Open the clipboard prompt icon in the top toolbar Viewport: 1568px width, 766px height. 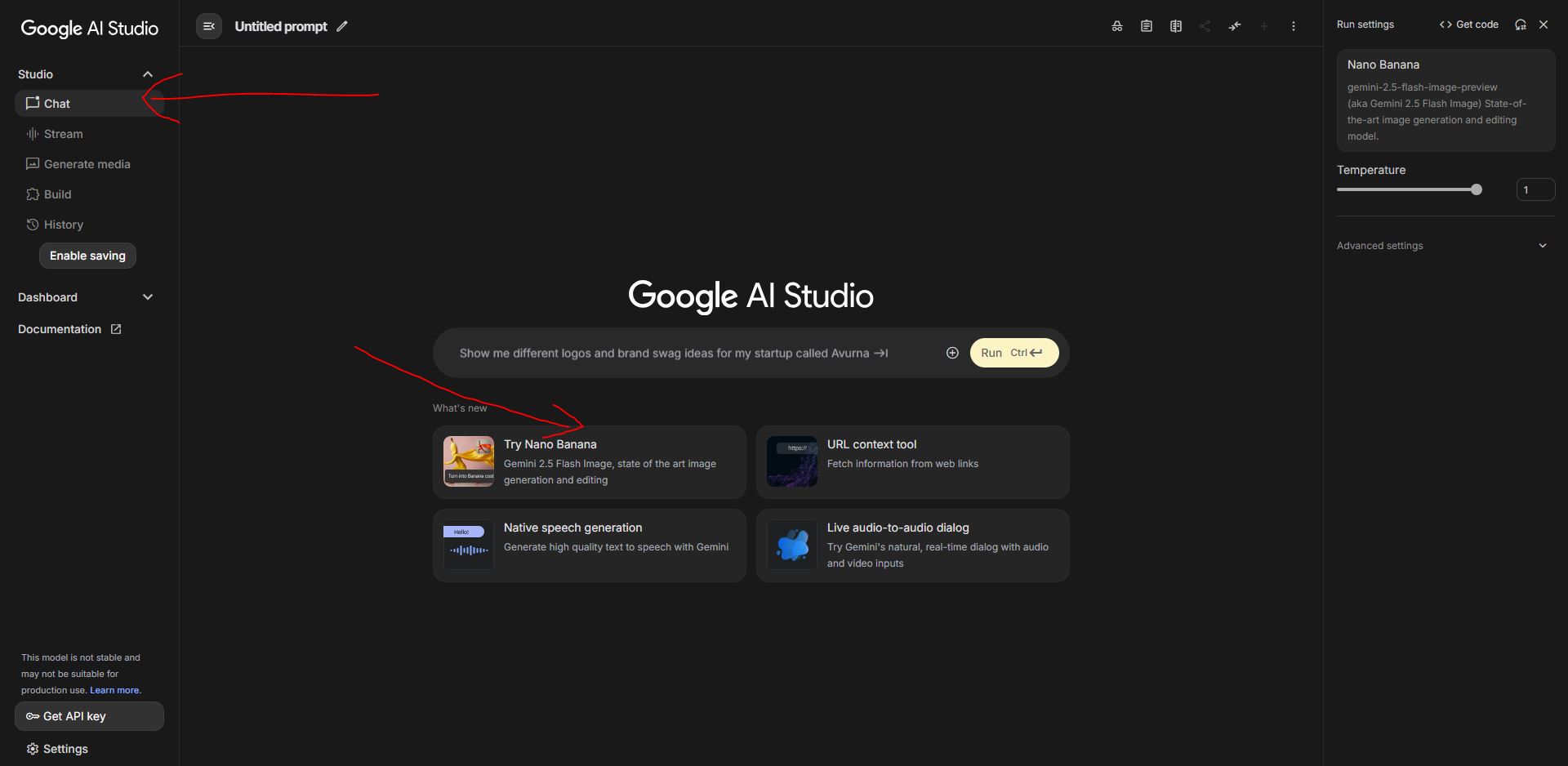pyautogui.click(x=1146, y=25)
